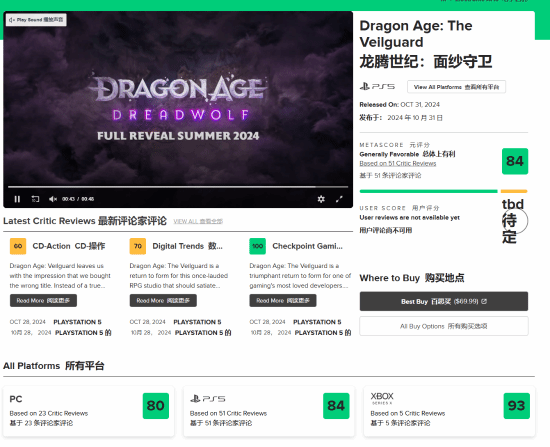Click "Released On: OCT 31, 2024" text
The width and height of the screenshot is (550, 447).
(400, 105)
